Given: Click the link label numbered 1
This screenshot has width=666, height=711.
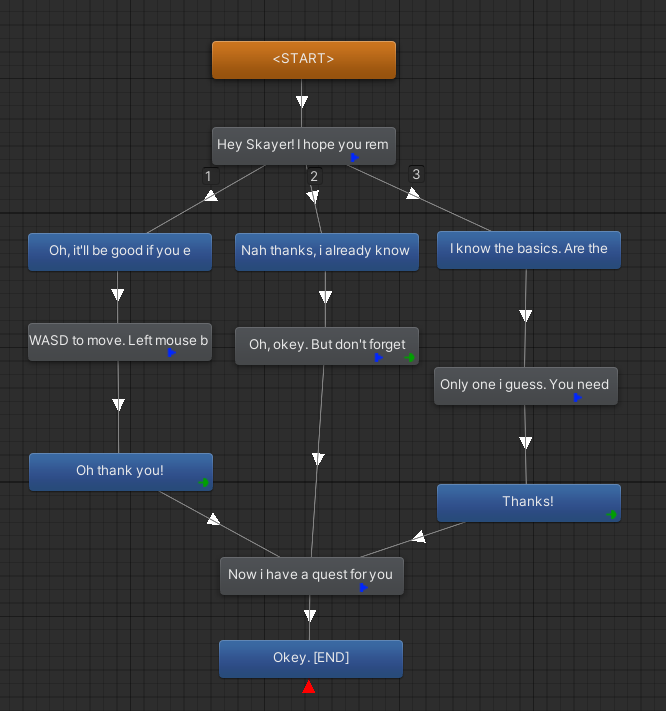Looking at the screenshot, I should coord(208,176).
